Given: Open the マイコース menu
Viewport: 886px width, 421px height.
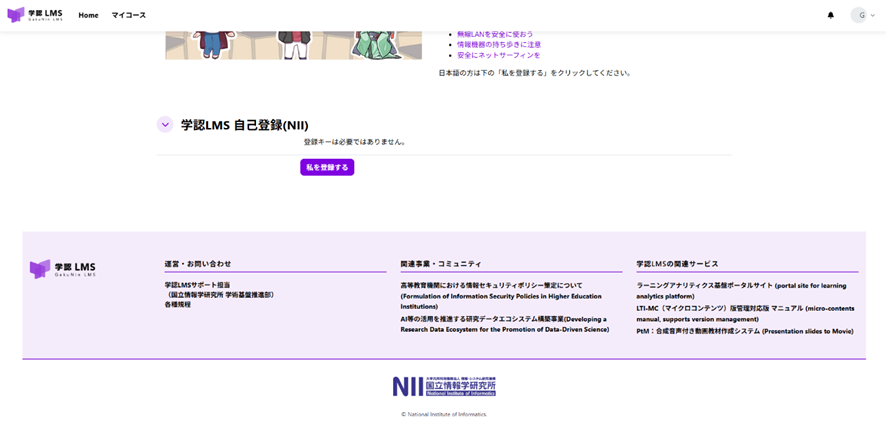Looking at the screenshot, I should coord(128,15).
